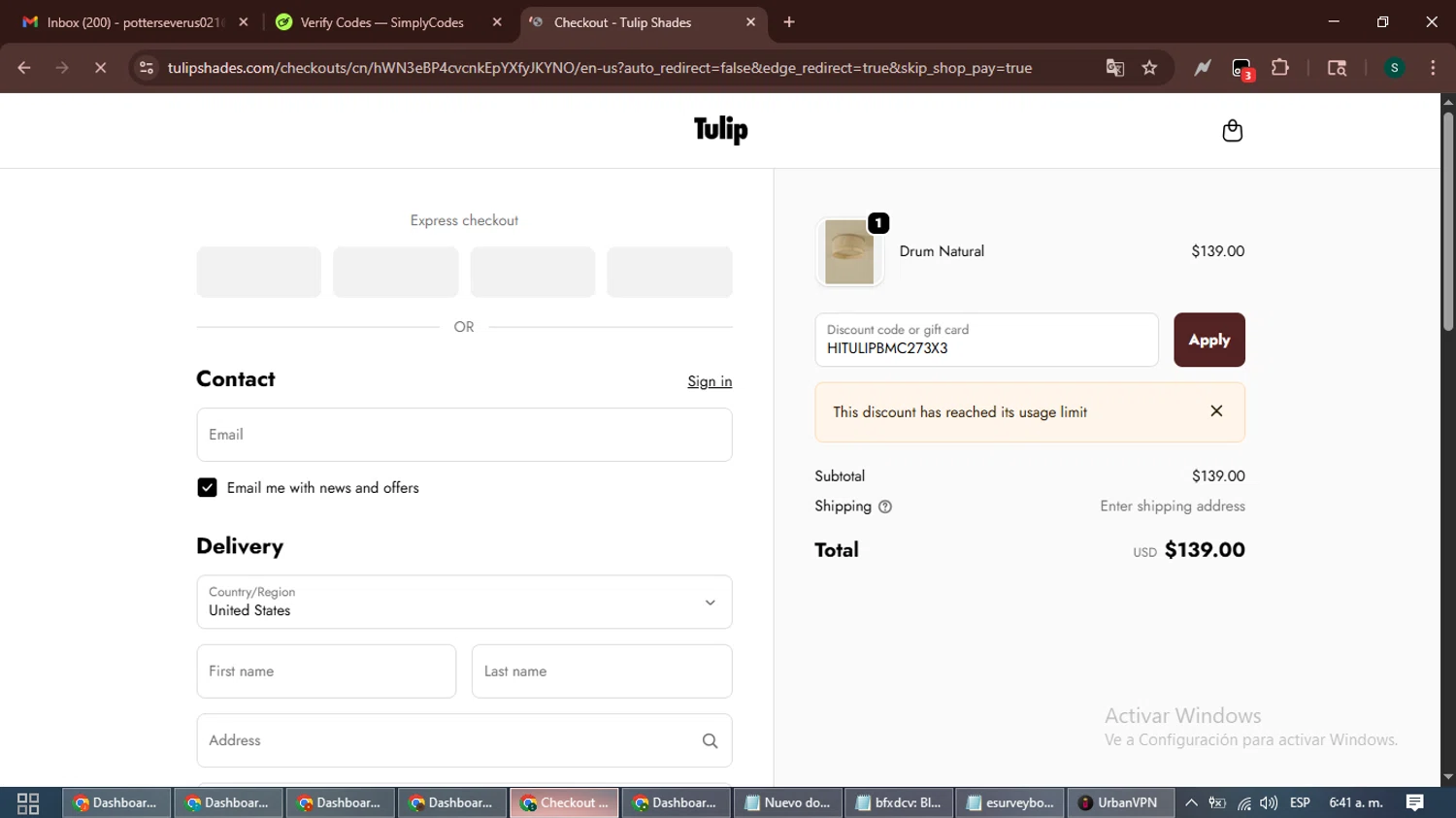Go back to previous page
Image resolution: width=1456 pixels, height=818 pixels.
pyautogui.click(x=24, y=68)
